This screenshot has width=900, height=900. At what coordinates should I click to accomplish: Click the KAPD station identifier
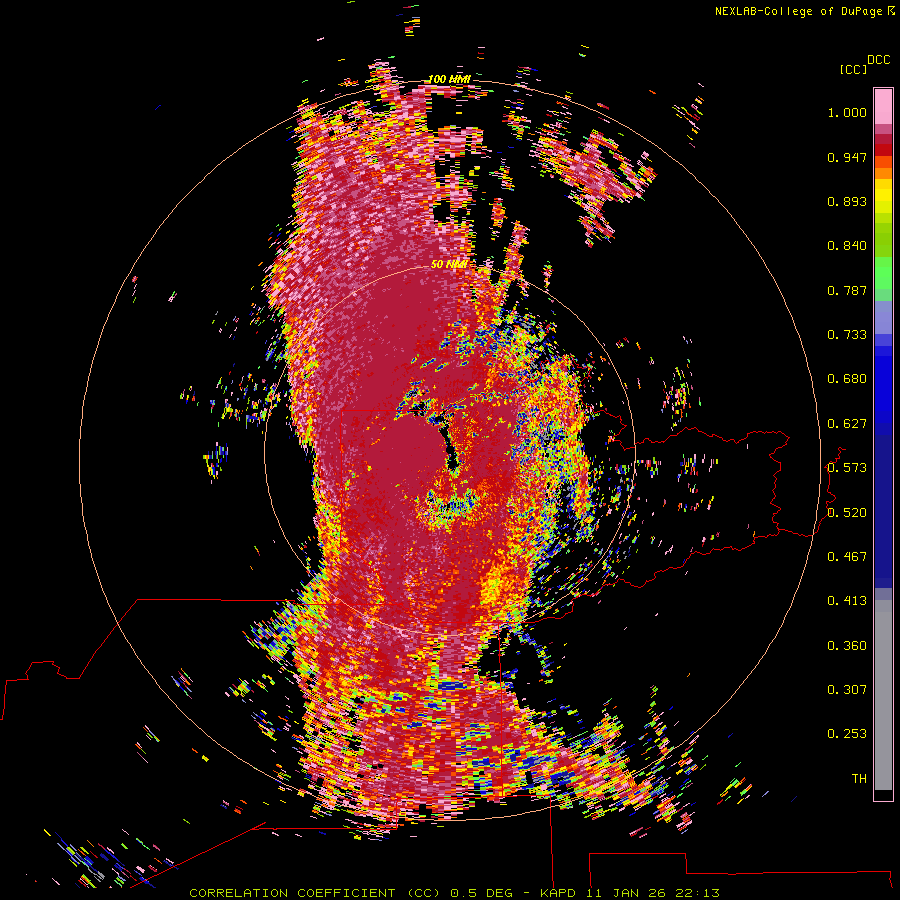[559, 893]
